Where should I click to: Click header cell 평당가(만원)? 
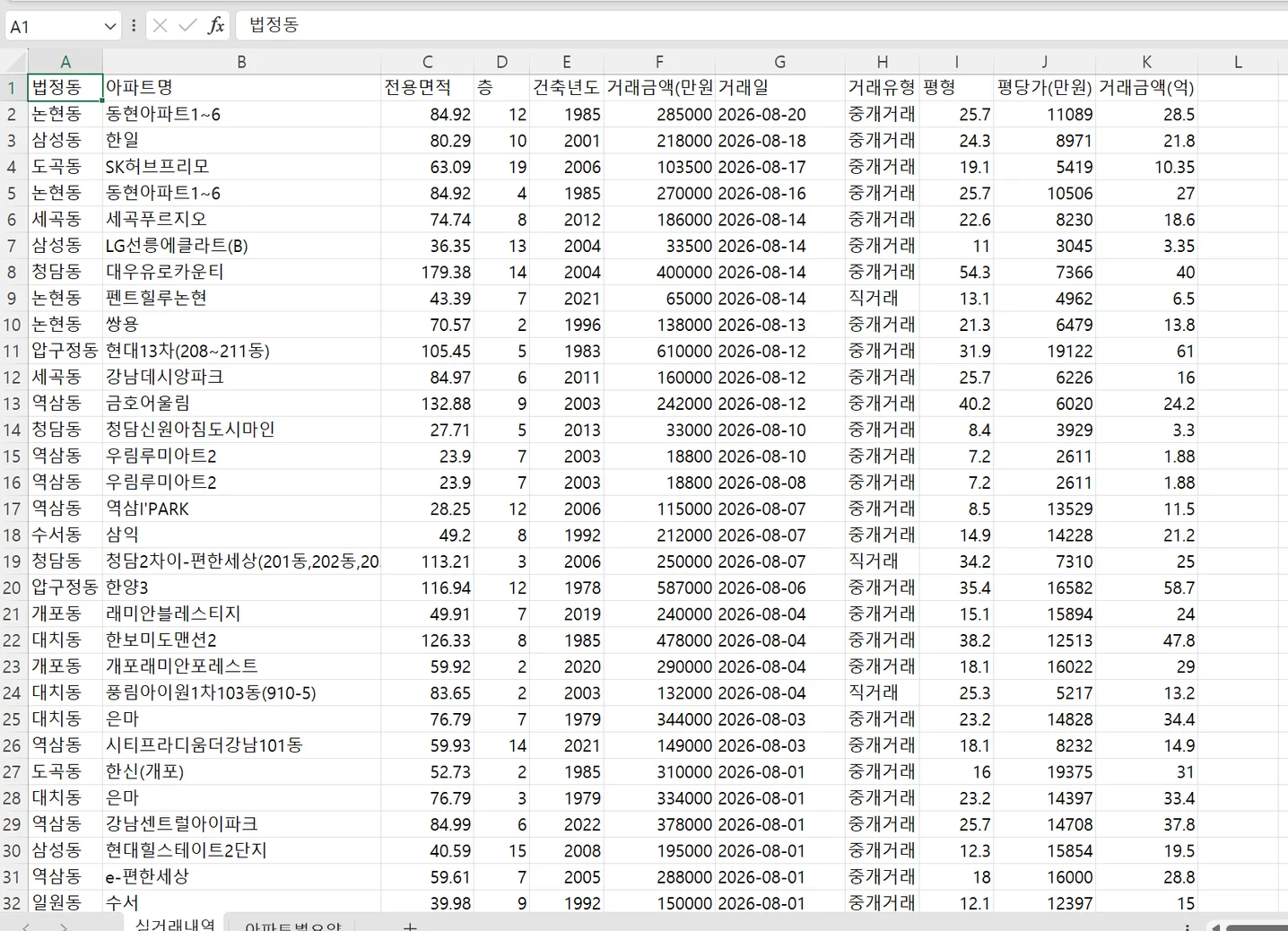pyautogui.click(x=1044, y=88)
